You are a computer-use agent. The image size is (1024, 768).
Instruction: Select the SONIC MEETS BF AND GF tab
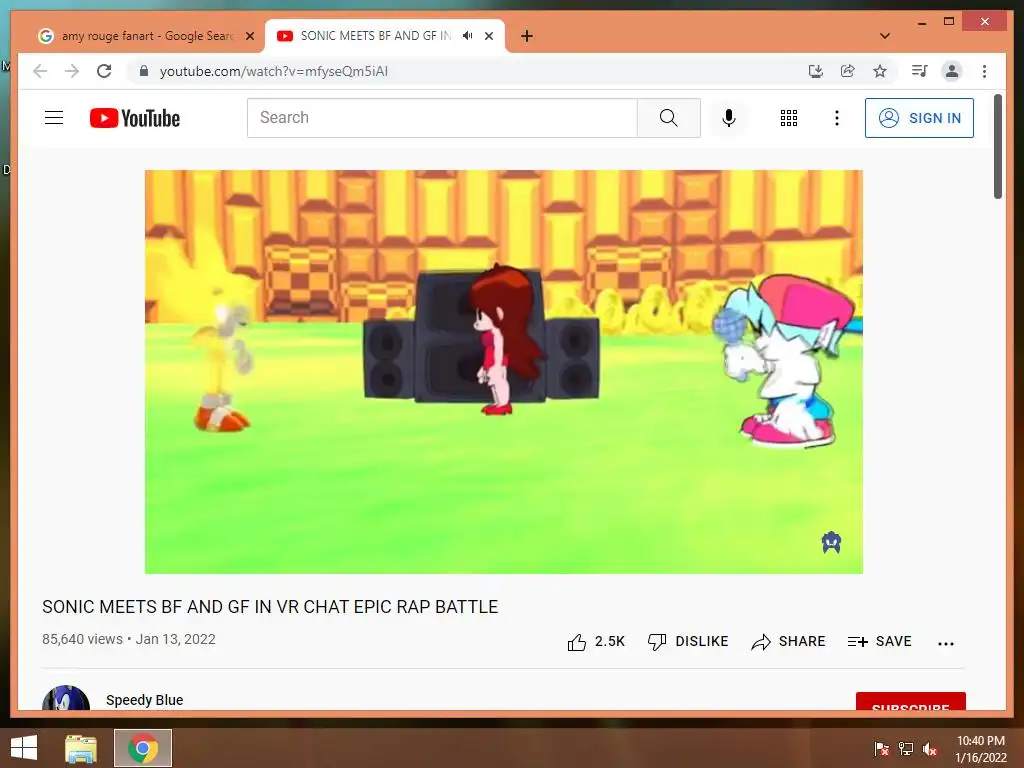375,36
